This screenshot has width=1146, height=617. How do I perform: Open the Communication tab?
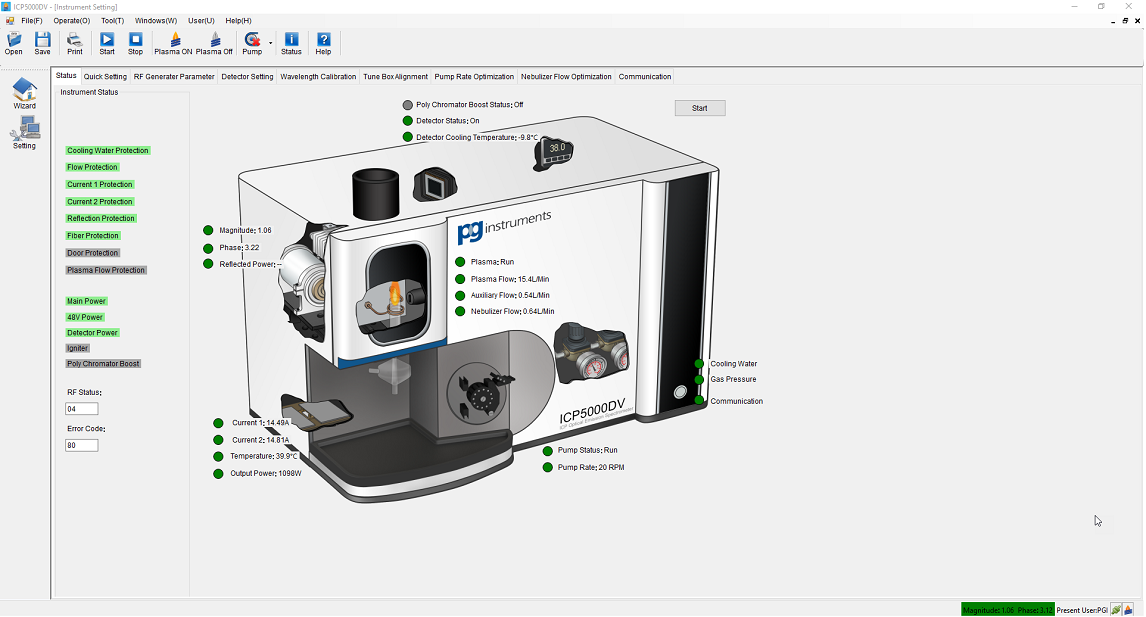tap(645, 77)
